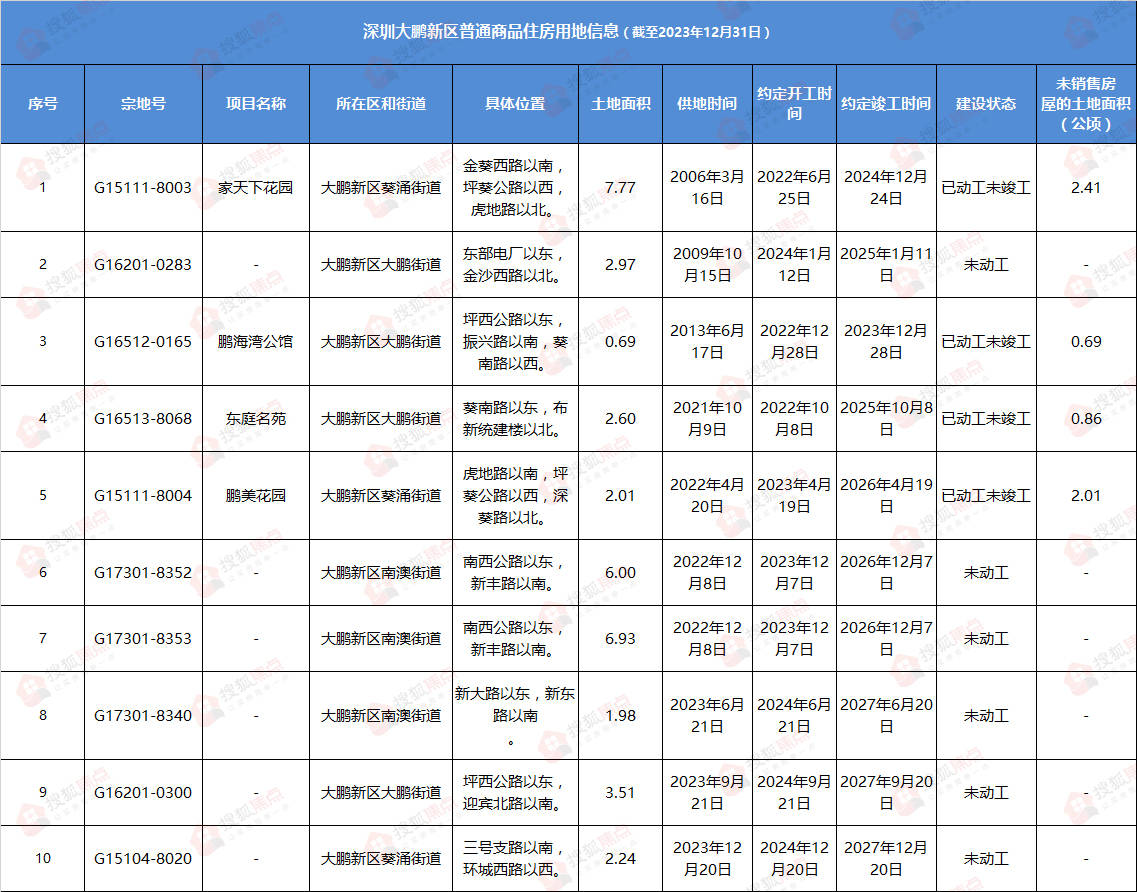Click parcel number G17301-8340

tap(143, 716)
